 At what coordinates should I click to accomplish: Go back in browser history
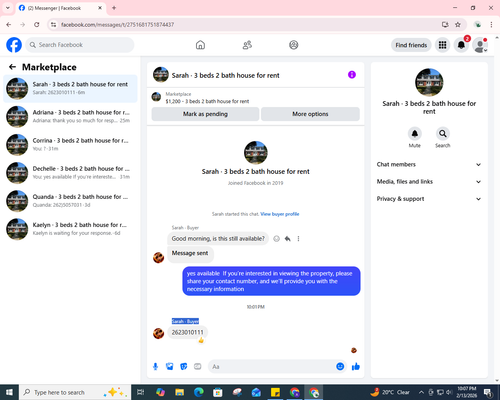[9, 25]
